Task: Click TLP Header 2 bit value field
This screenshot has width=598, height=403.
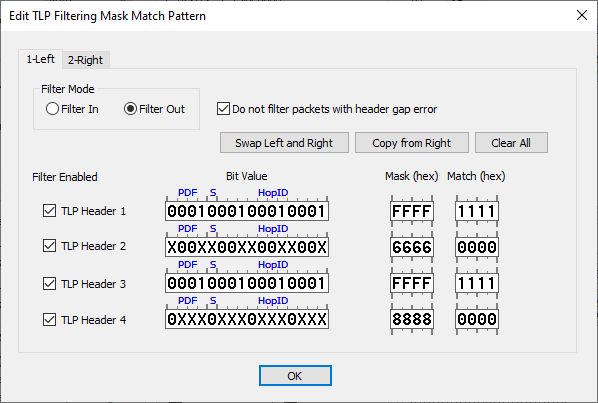Action: point(247,247)
